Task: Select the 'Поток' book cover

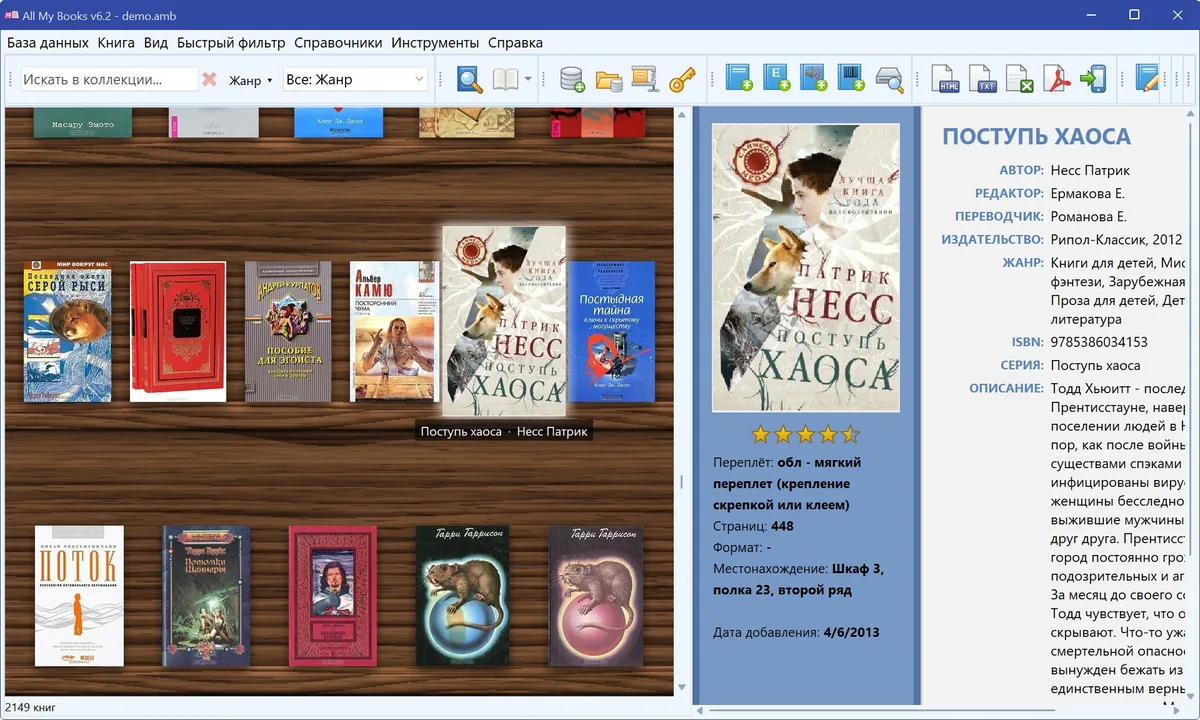Action: (79, 596)
